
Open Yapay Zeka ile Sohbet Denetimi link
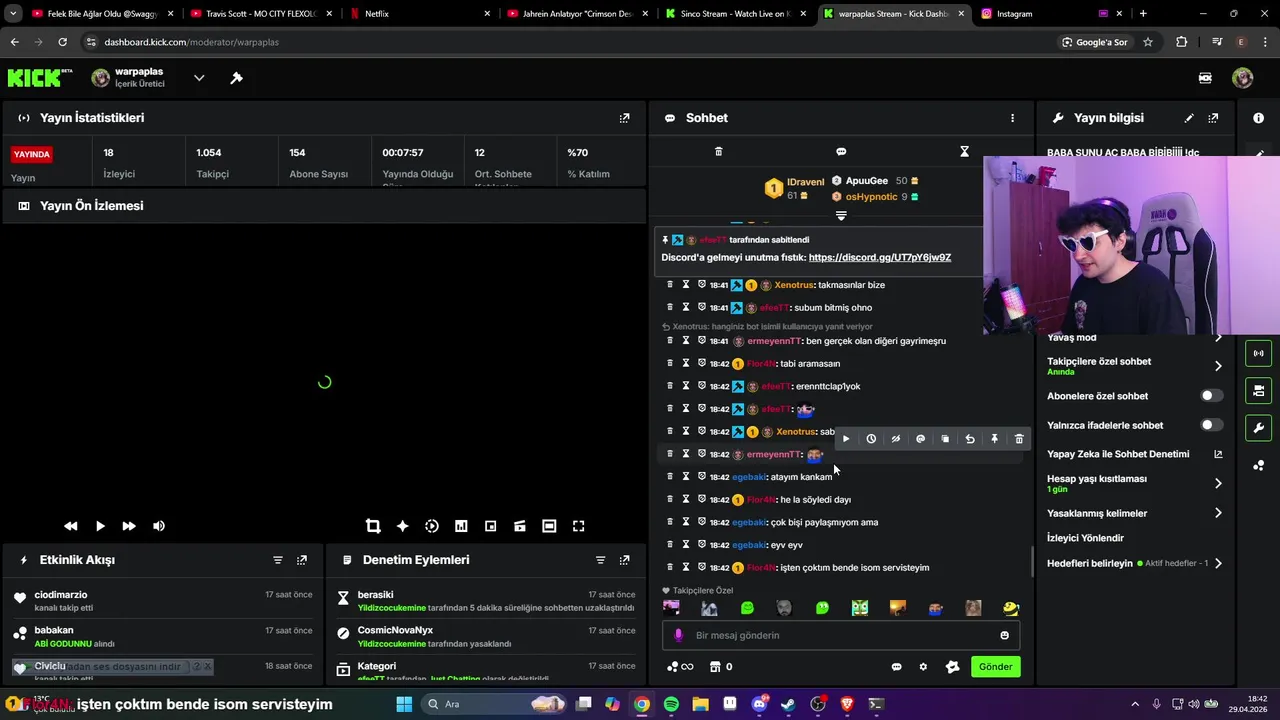1135,454
